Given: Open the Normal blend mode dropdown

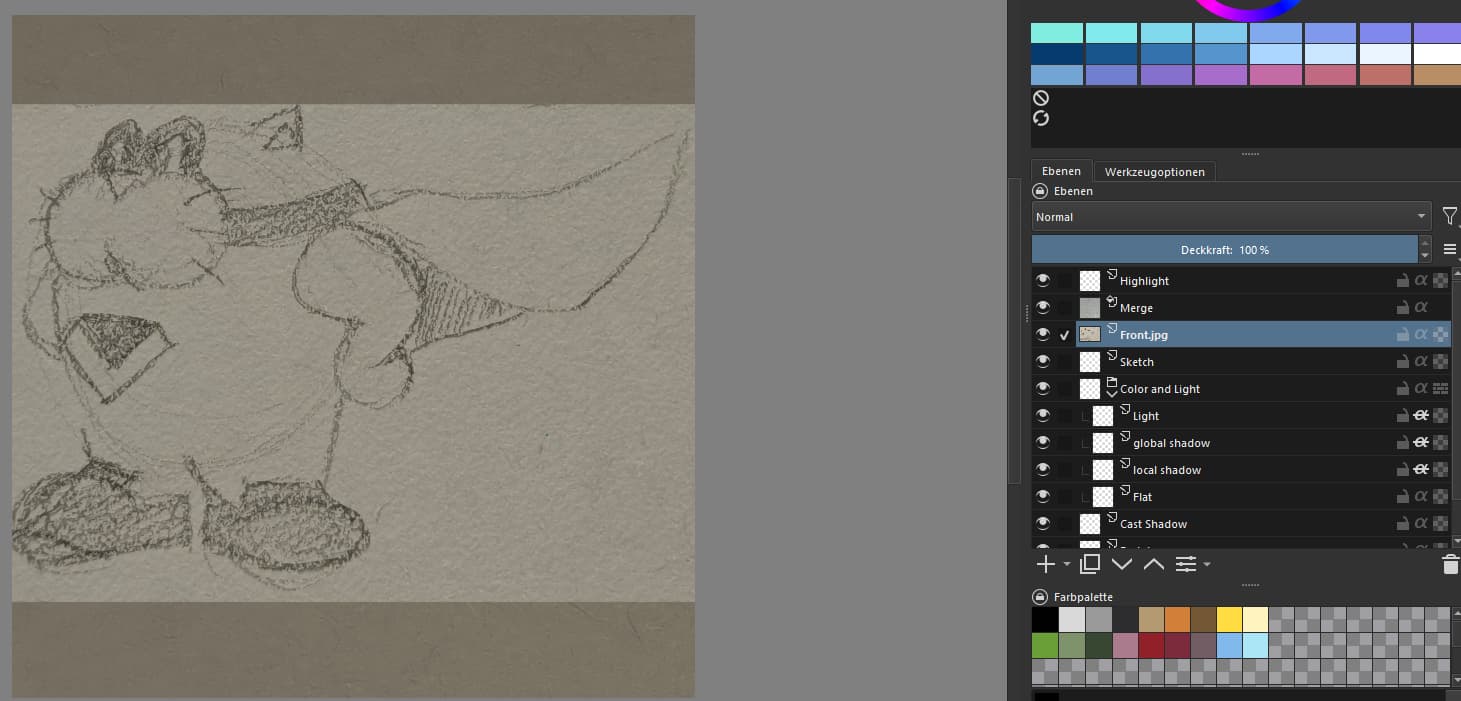Looking at the screenshot, I should [1231, 217].
